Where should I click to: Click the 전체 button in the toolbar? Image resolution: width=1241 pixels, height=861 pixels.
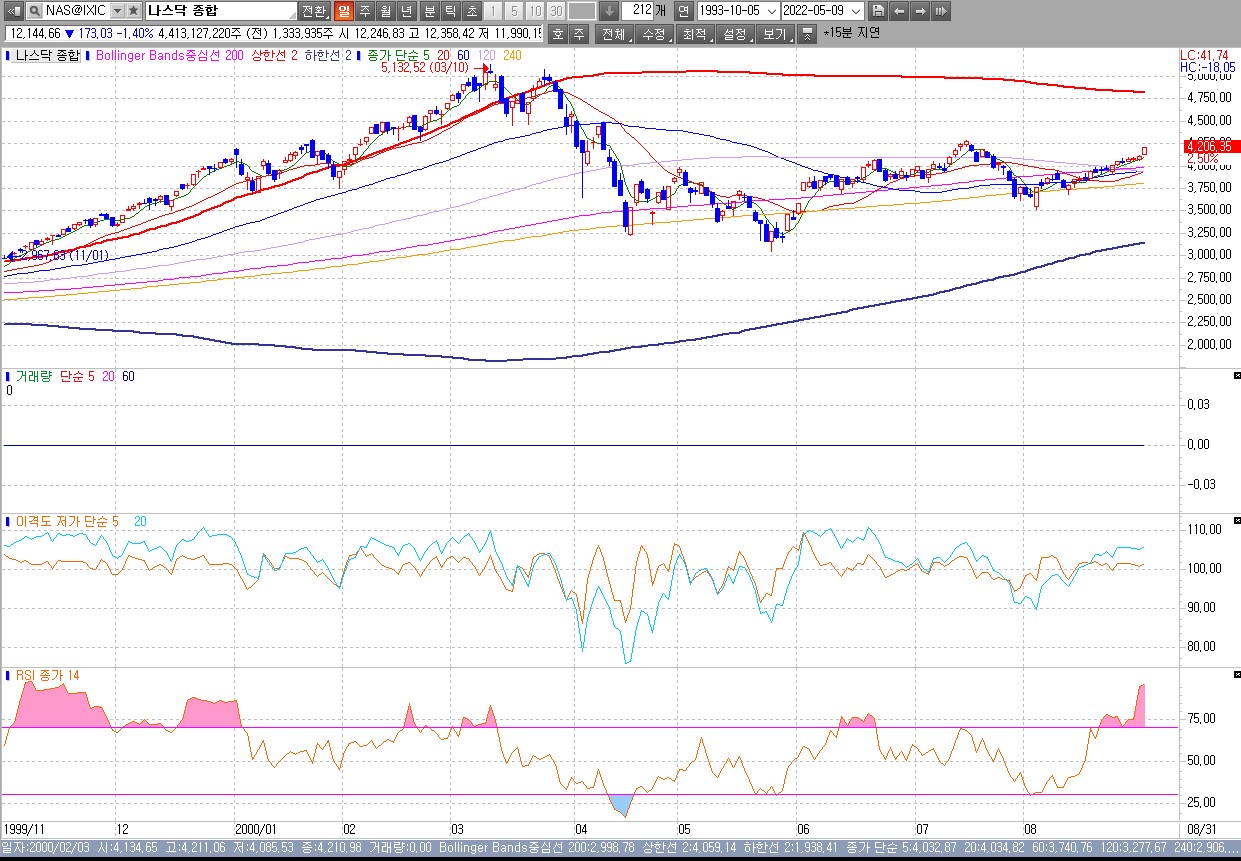pos(612,34)
